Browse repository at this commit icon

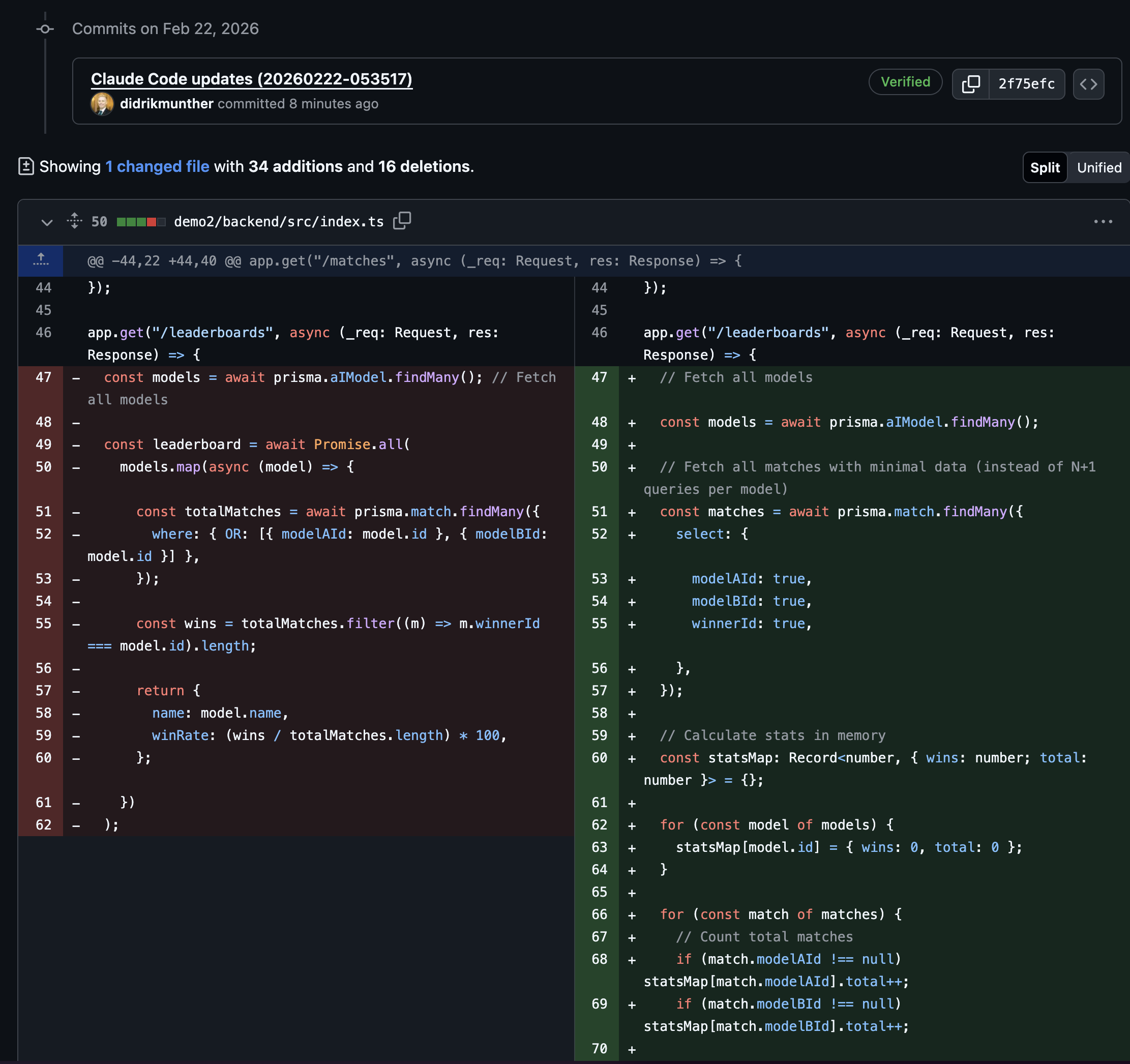pos(1088,84)
